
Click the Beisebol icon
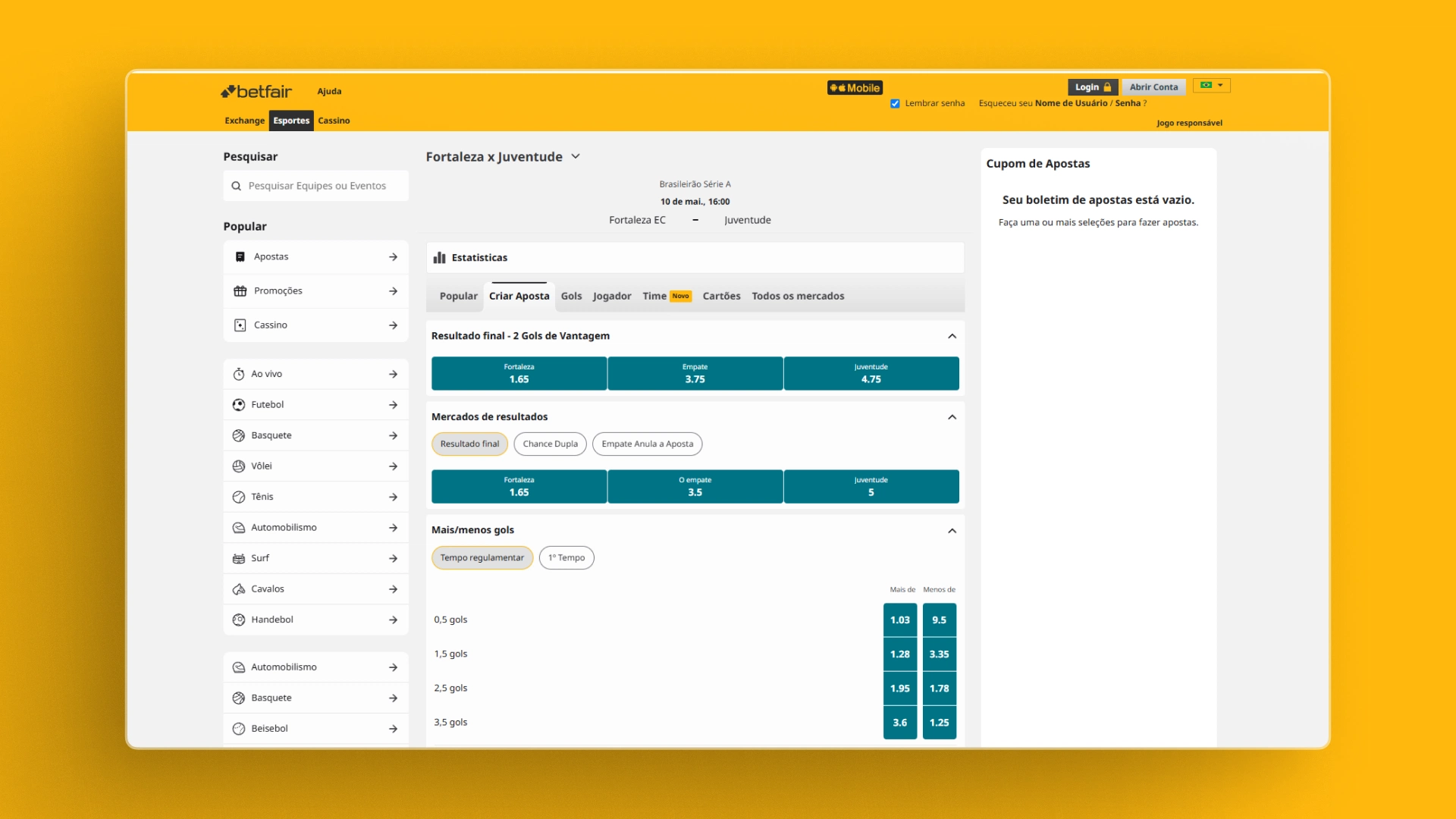coord(238,729)
